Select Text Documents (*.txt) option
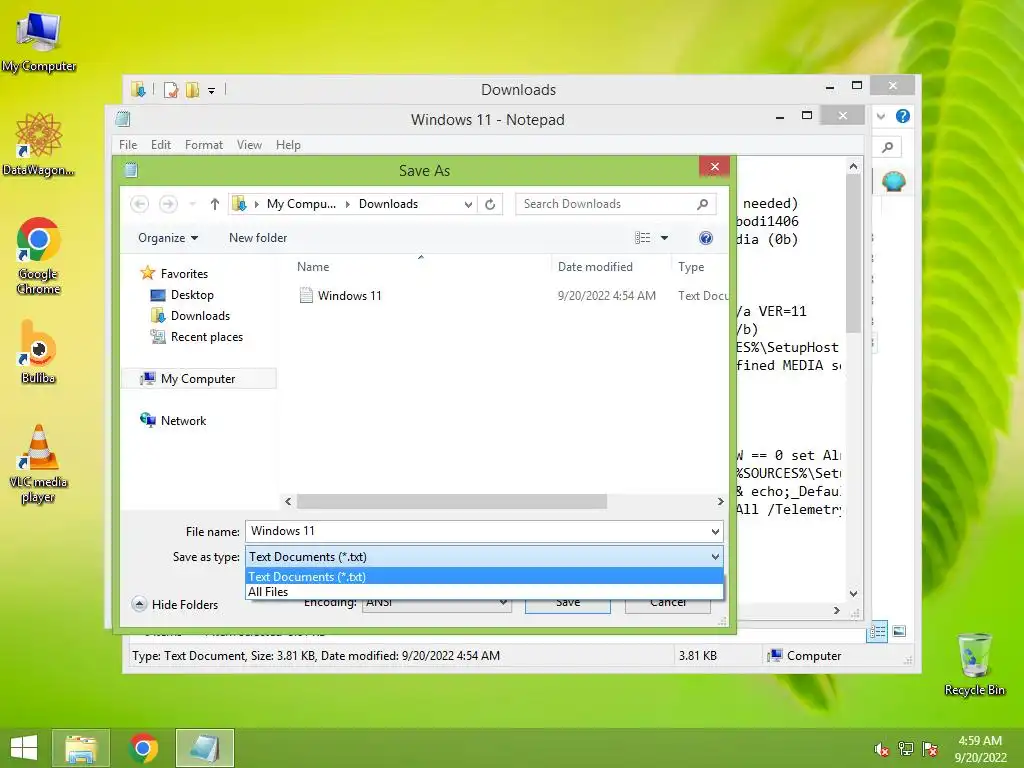This screenshot has width=1024, height=768. pos(485,577)
